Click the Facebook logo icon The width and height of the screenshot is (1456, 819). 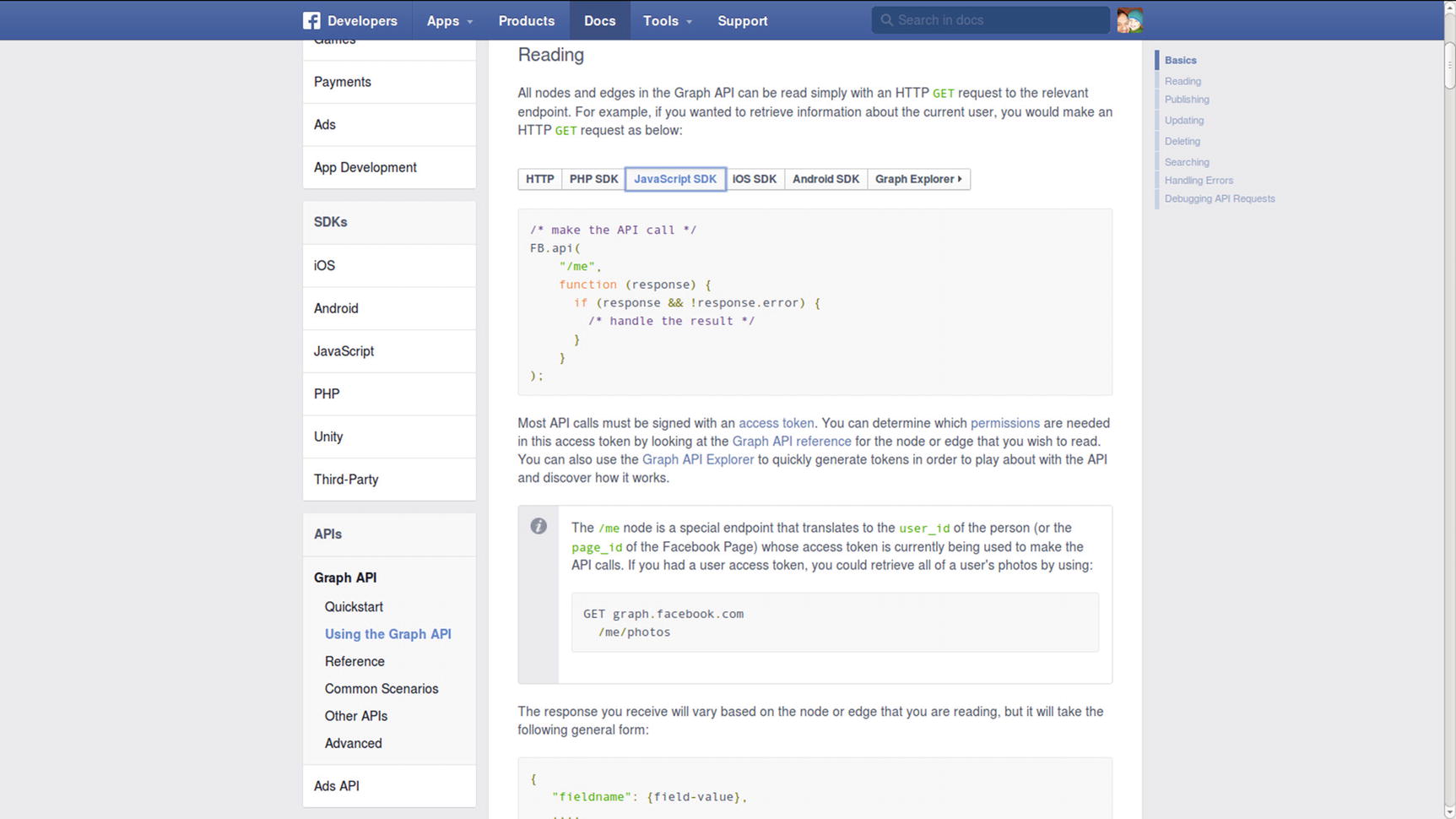tap(311, 21)
